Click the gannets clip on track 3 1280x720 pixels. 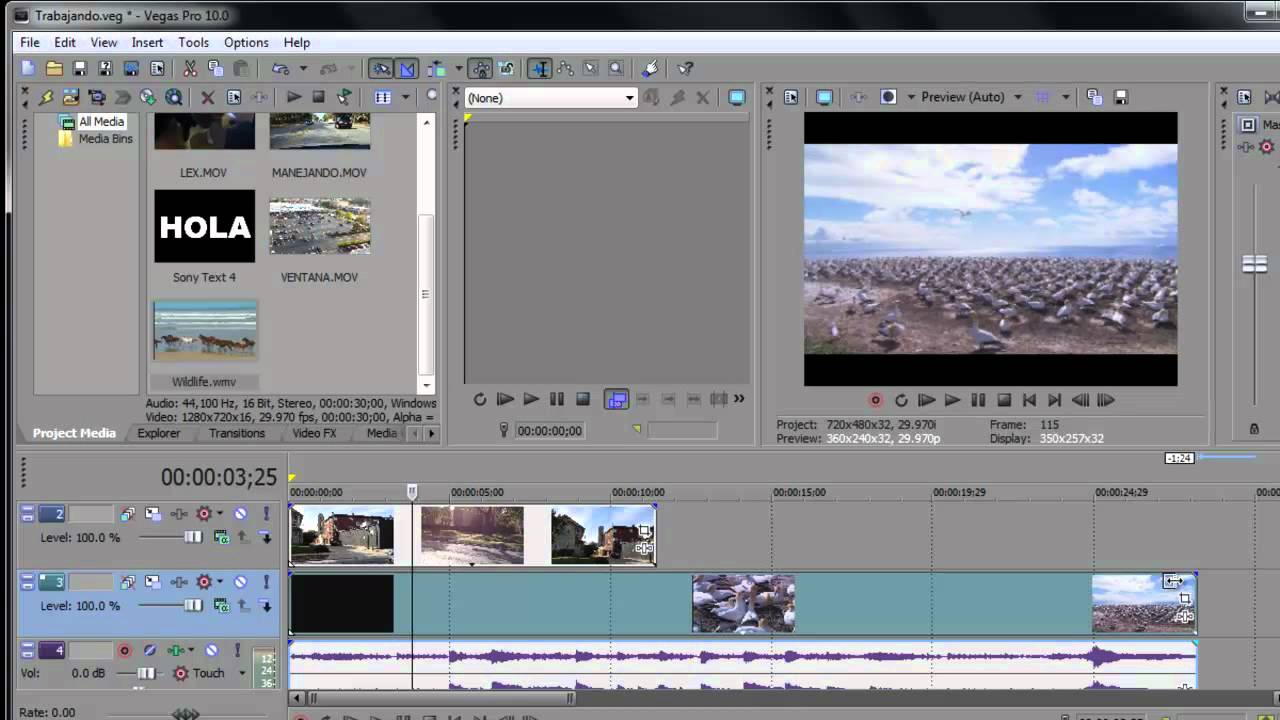(x=744, y=603)
